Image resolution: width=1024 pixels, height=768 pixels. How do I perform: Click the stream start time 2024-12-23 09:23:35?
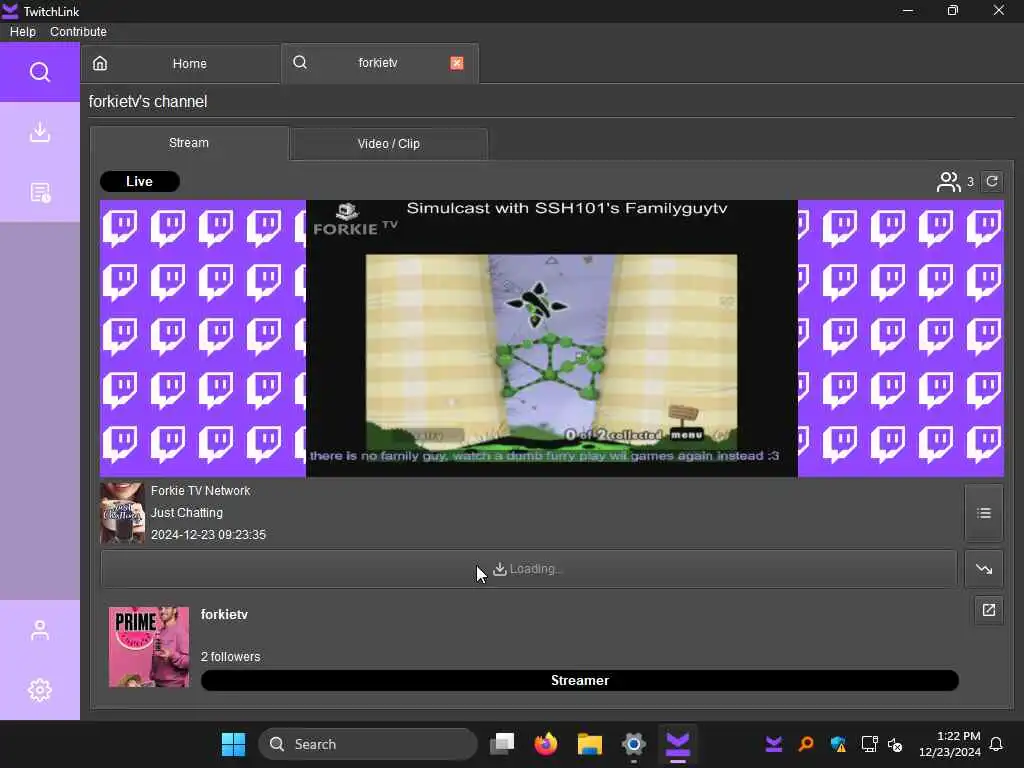208,535
